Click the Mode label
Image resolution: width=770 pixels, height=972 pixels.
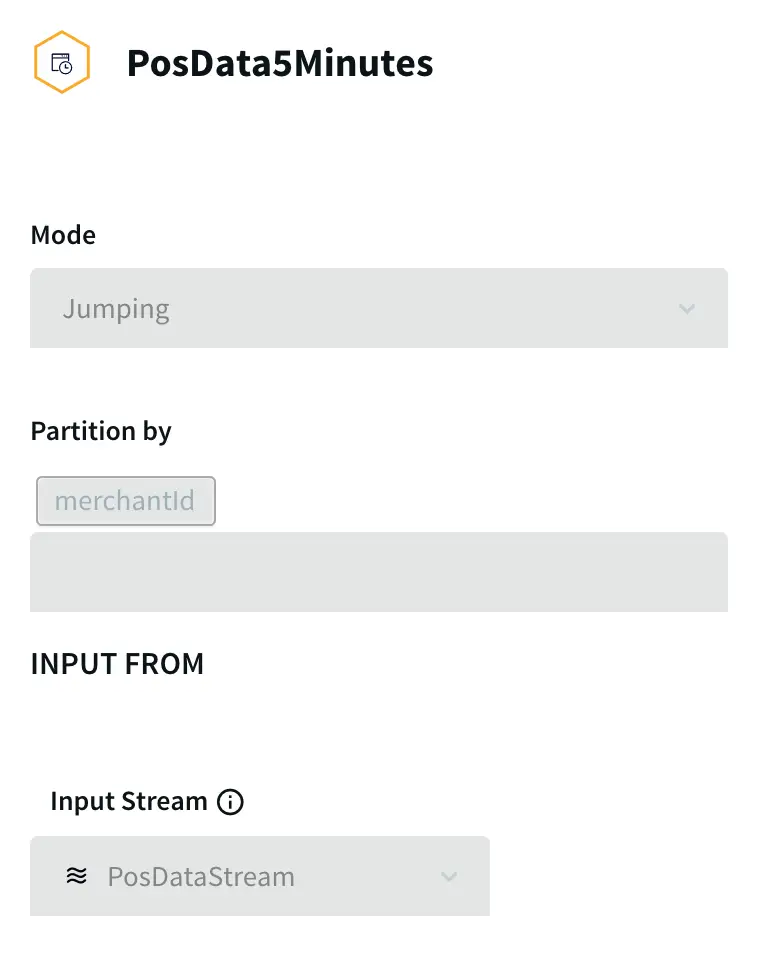coord(63,235)
